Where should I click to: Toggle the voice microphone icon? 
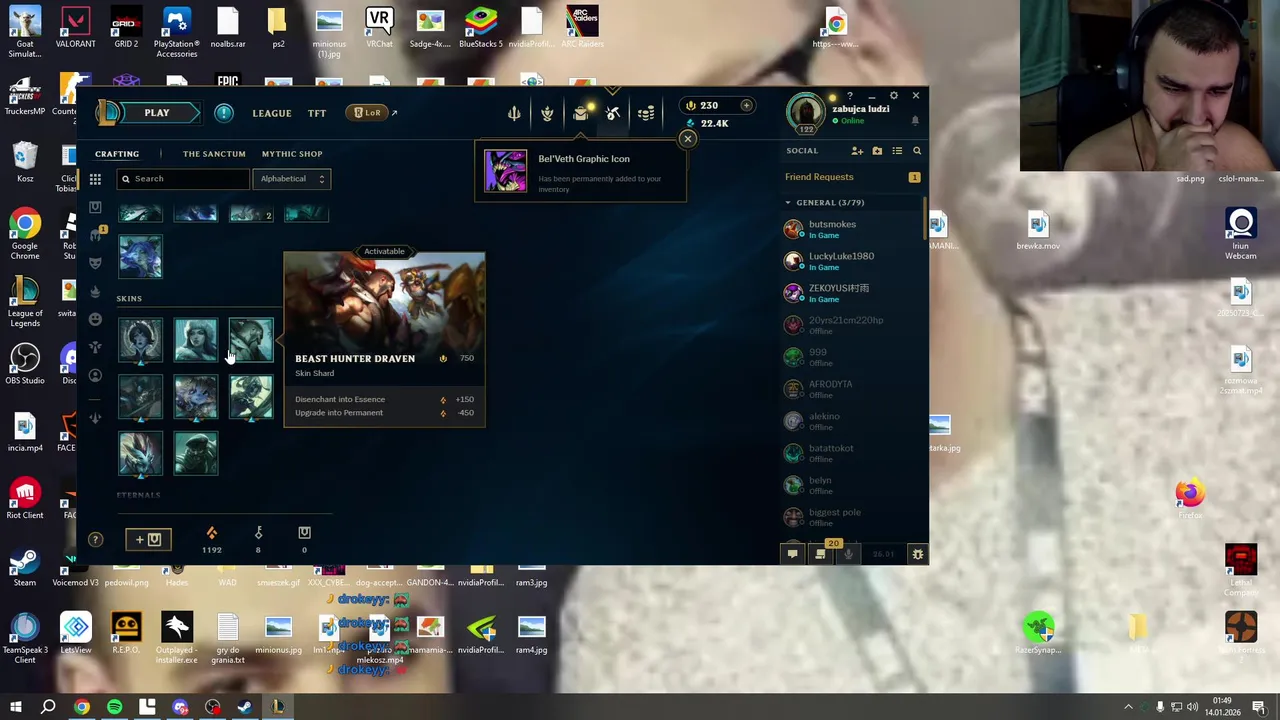849,554
